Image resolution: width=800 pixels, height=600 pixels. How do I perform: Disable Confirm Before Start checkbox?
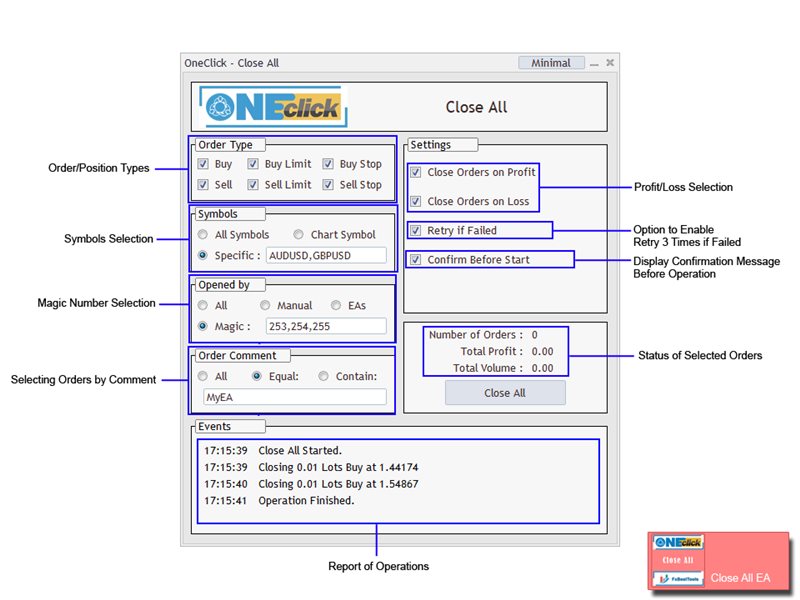click(x=416, y=259)
